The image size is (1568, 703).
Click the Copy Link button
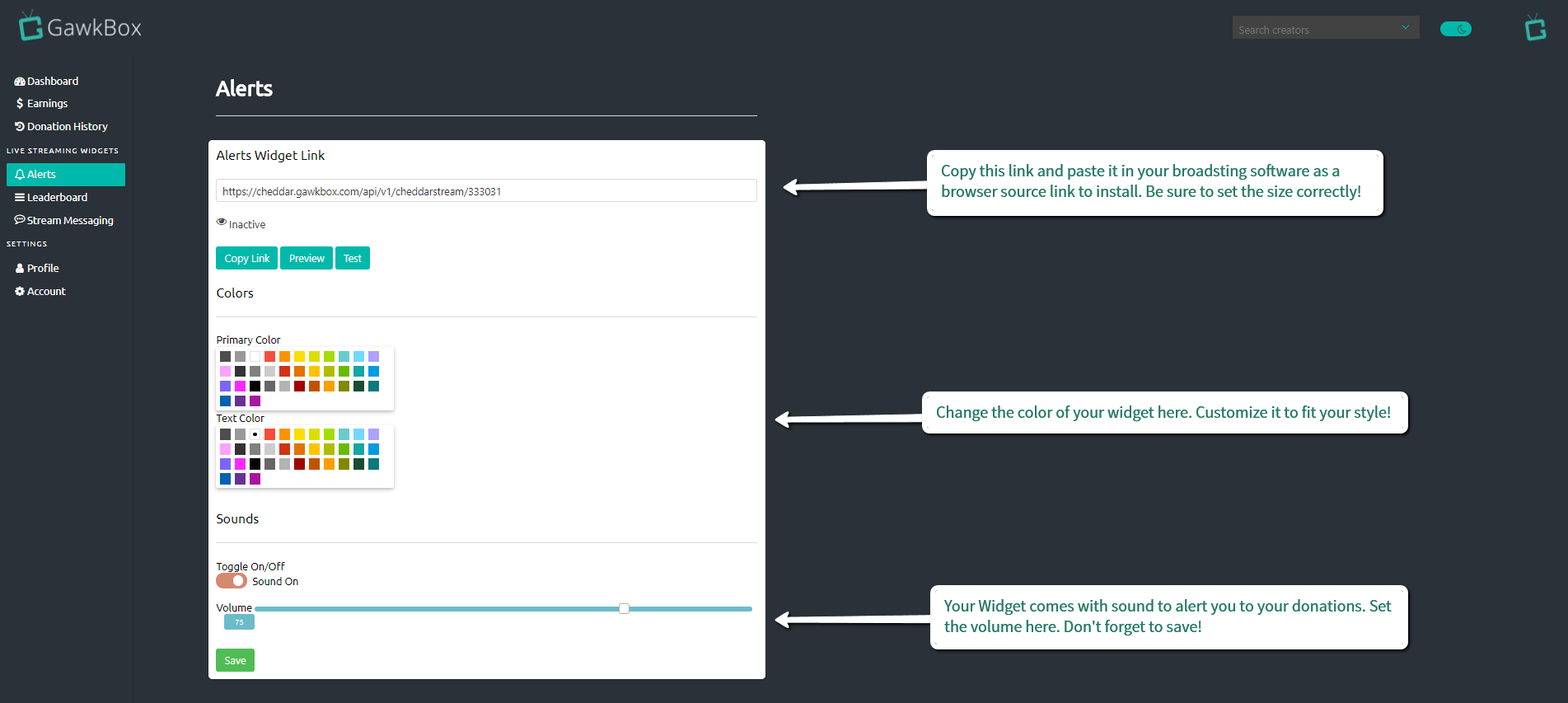tap(247, 258)
